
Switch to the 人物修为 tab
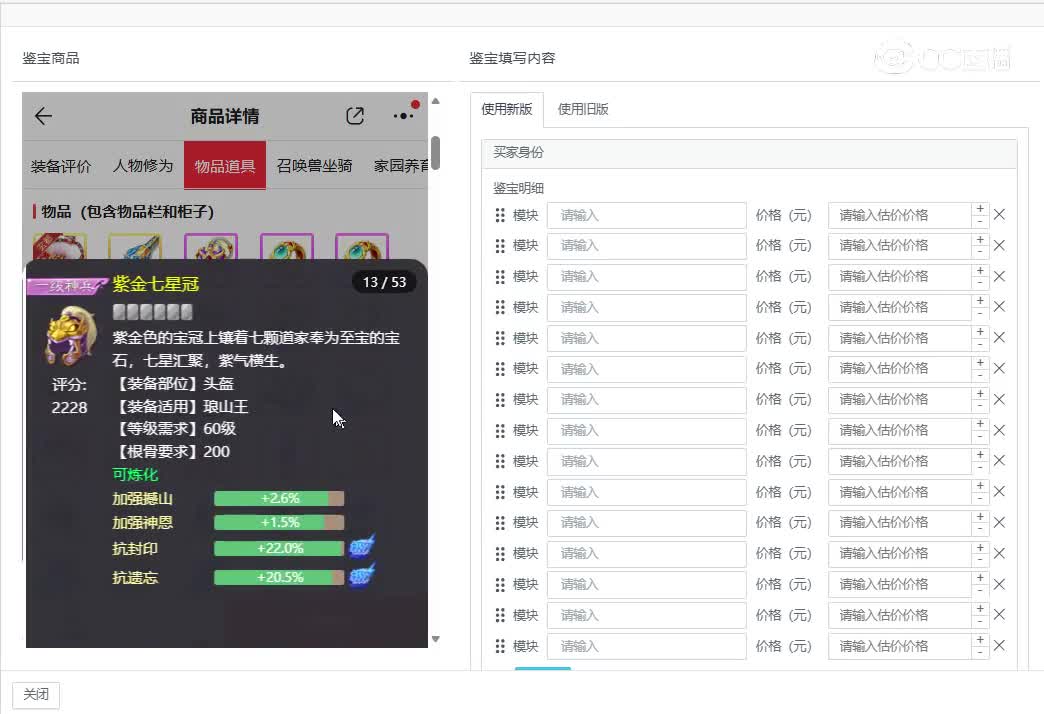point(142,165)
